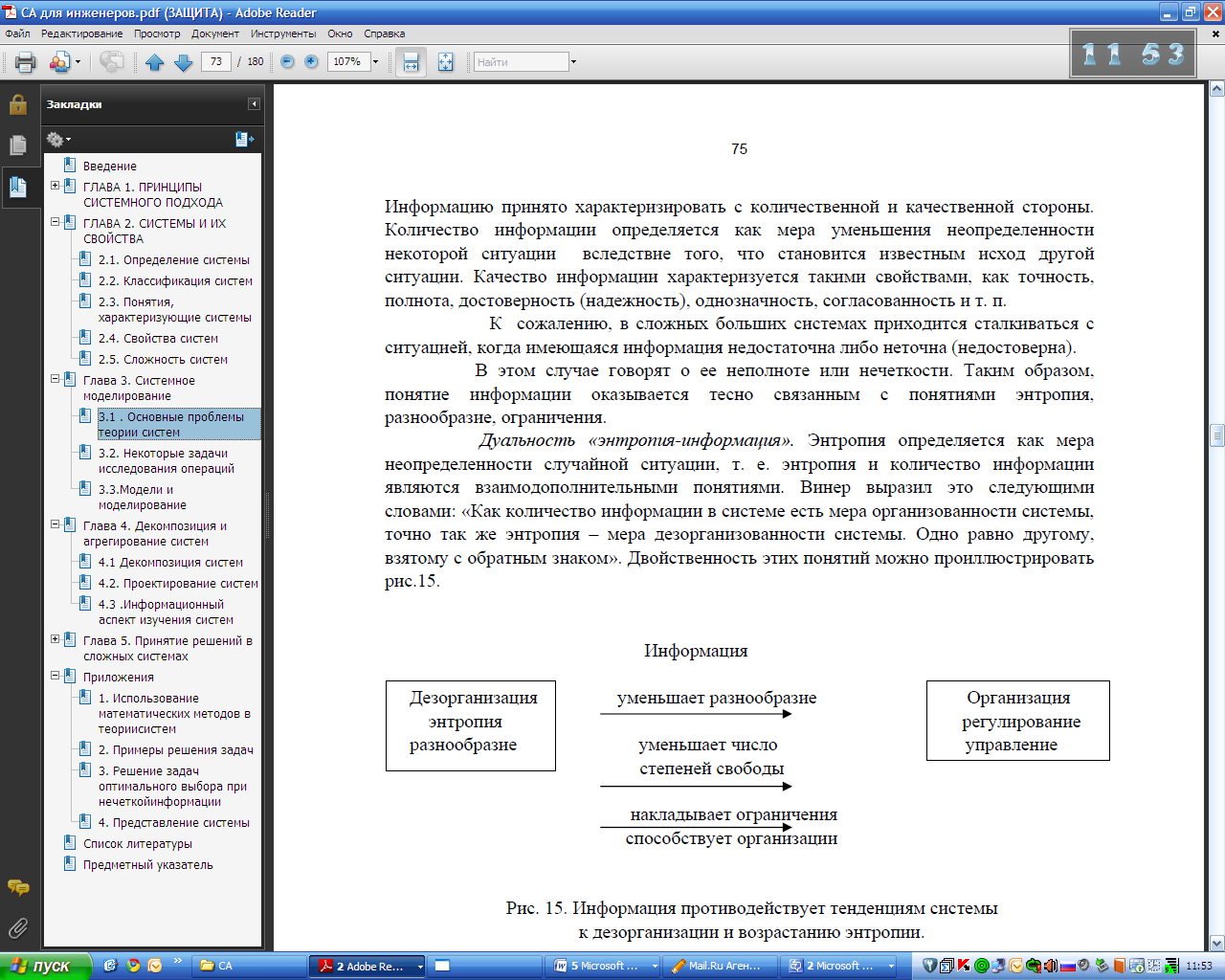Click the document scrollbar thumb
This screenshot has width=1225, height=980.
pyautogui.click(x=1216, y=436)
